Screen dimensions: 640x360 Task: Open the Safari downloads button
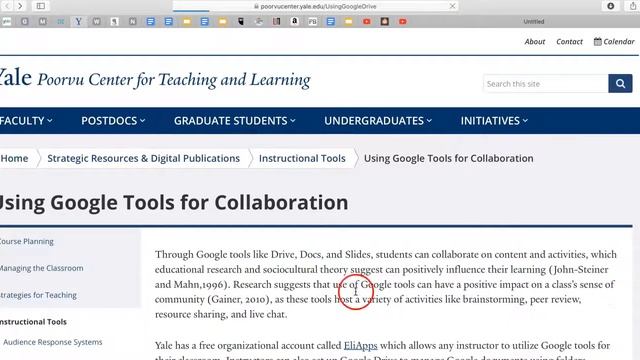point(611,6)
